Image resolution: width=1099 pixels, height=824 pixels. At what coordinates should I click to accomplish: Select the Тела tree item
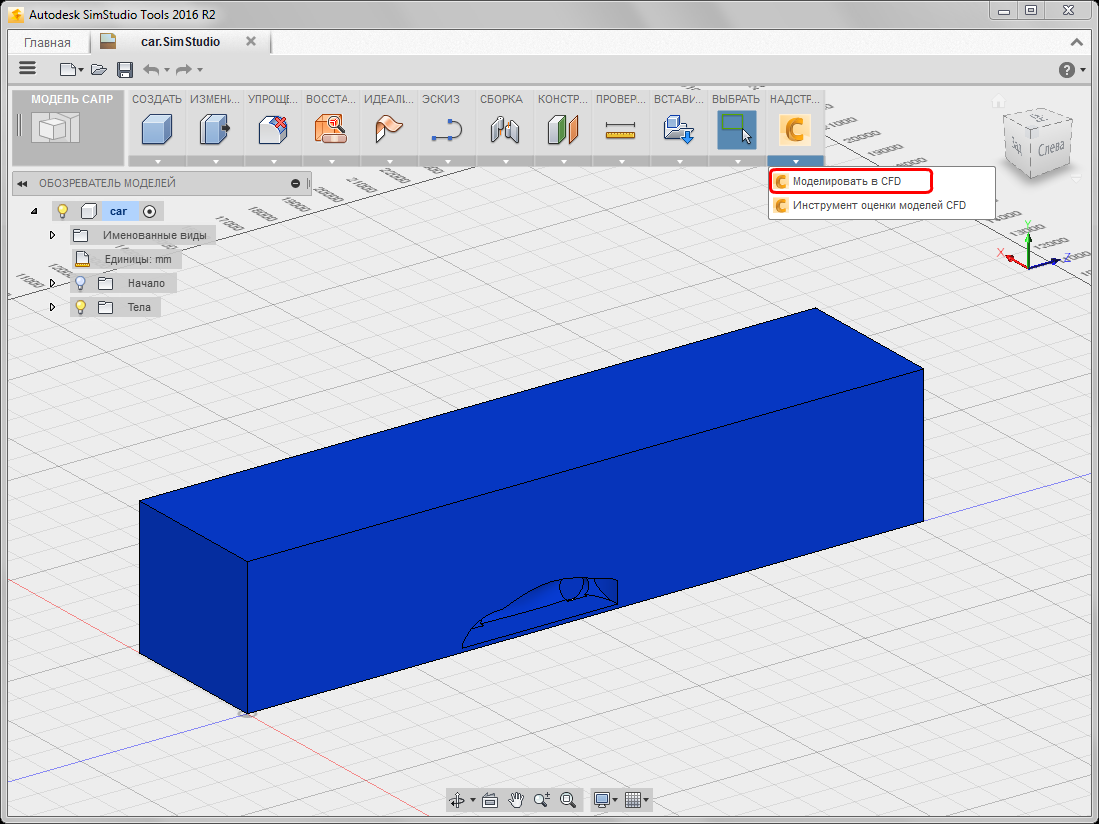139,307
